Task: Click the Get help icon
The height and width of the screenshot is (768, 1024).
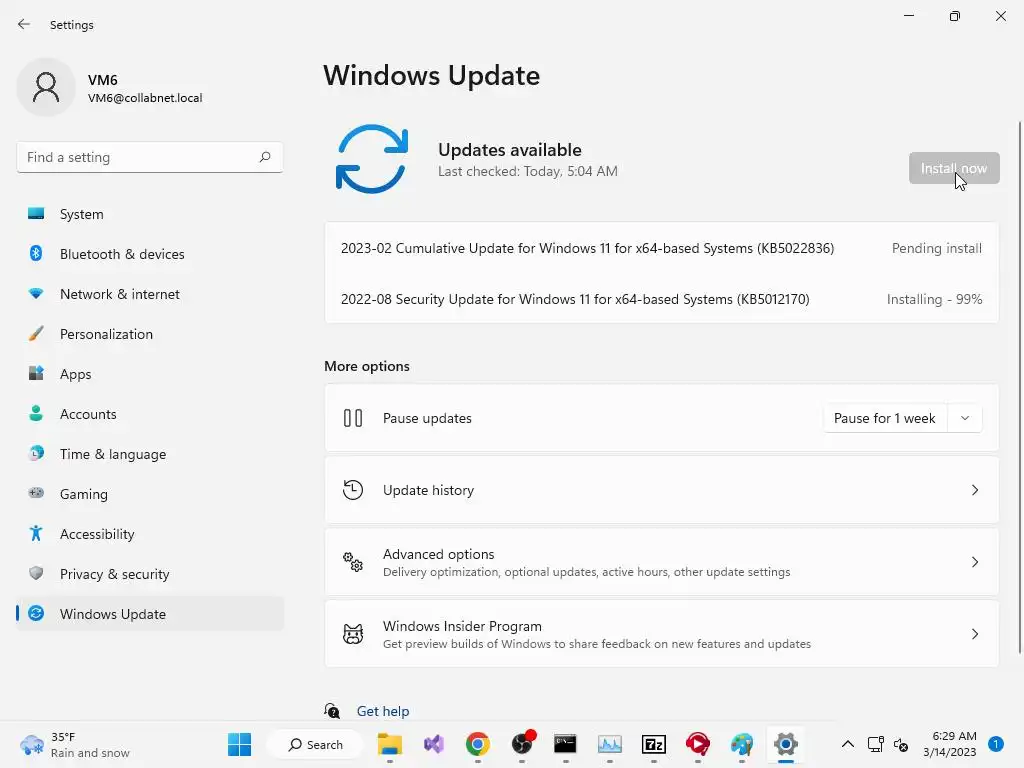Action: (332, 711)
